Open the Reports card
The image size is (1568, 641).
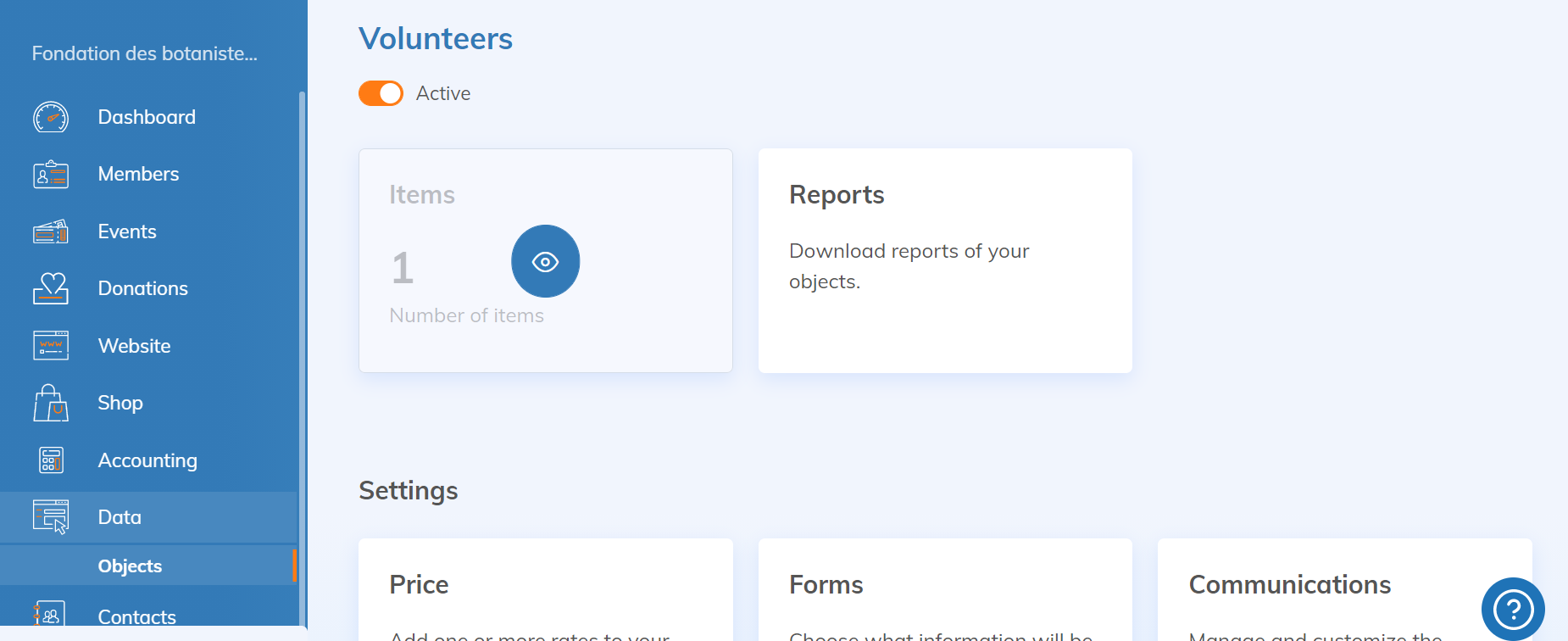[x=944, y=260]
